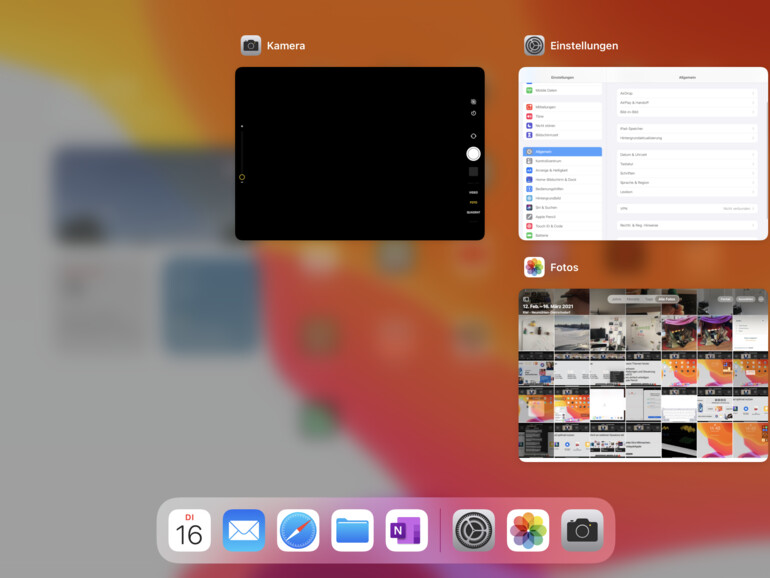The height and width of the screenshot is (578, 770).
Task: Open Home-Bildschirm & Dock in Einstellungen
Action: 562,180
